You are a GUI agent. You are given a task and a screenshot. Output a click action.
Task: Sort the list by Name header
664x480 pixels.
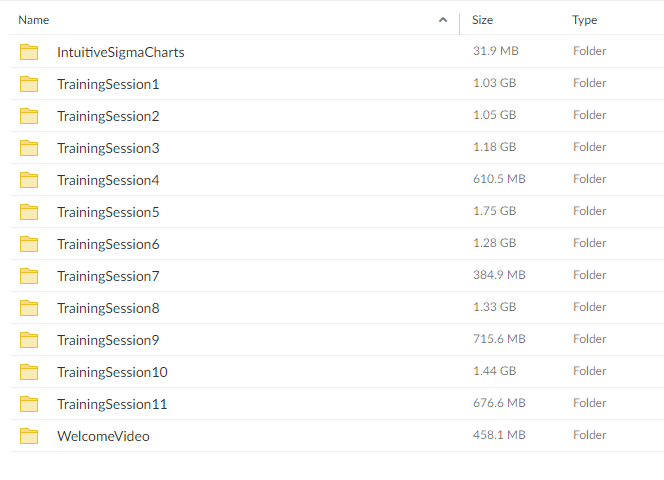click(34, 20)
